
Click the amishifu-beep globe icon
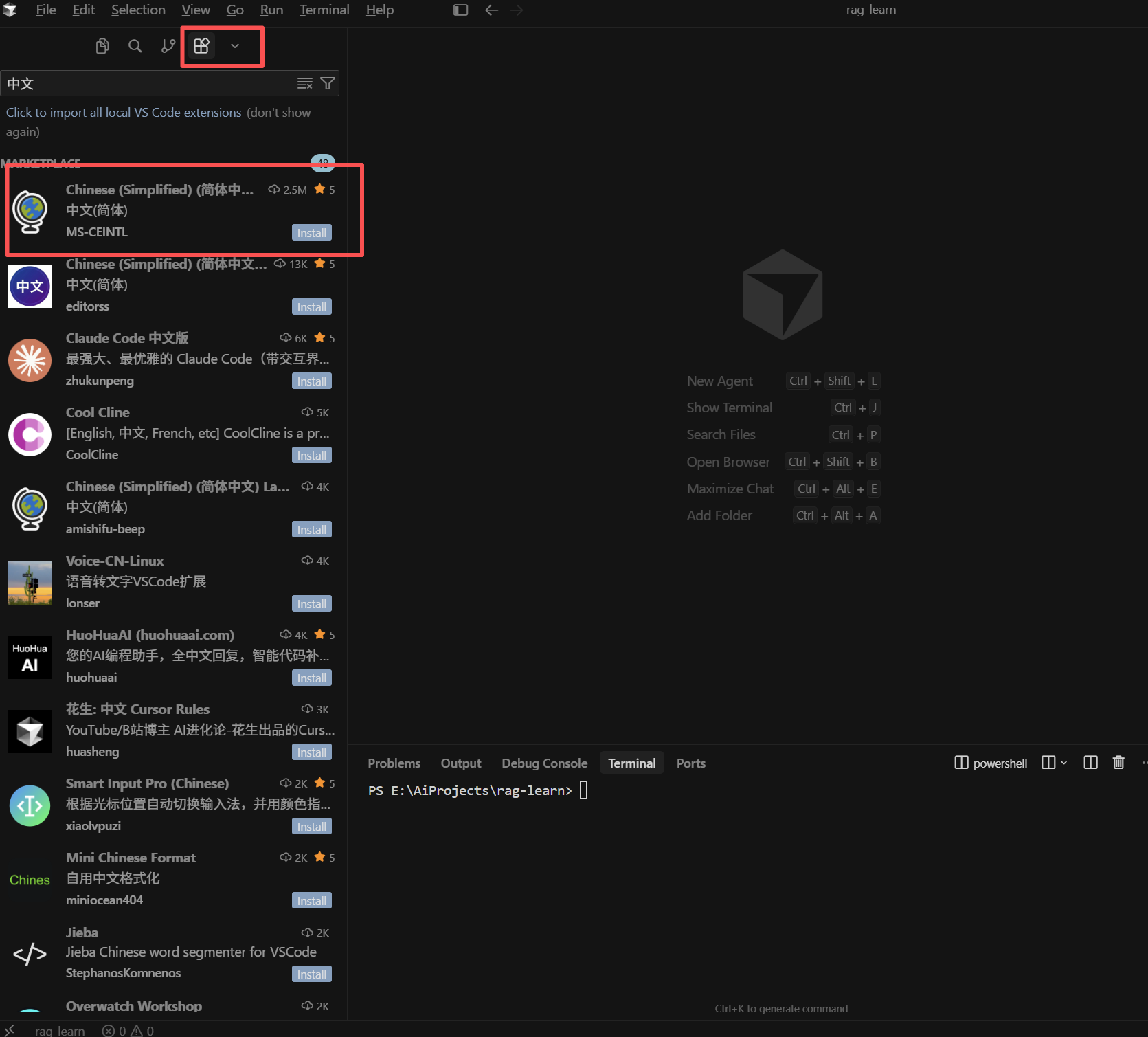point(30,509)
